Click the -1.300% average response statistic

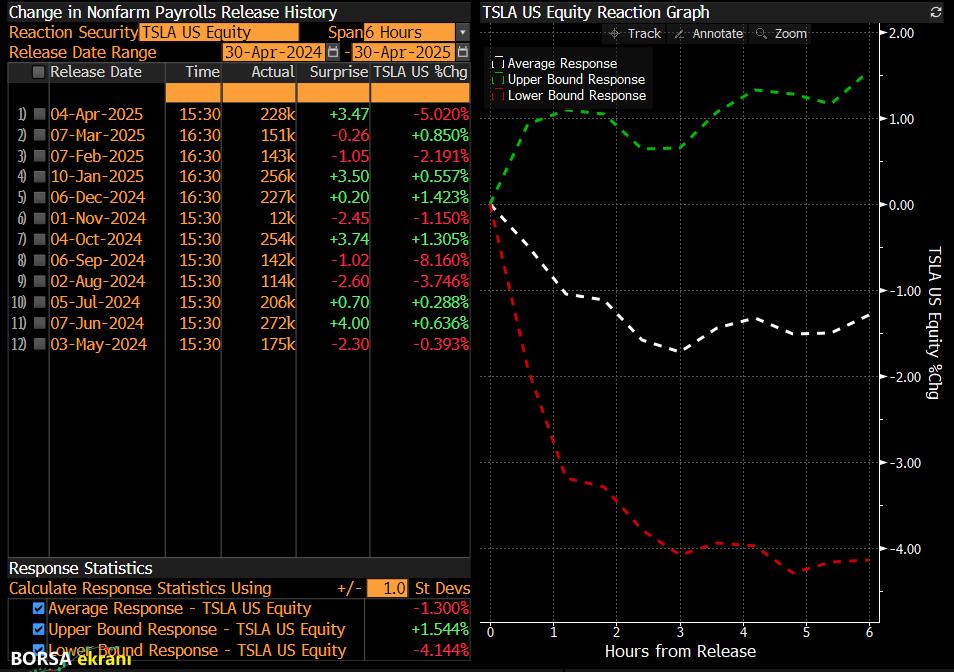(x=441, y=608)
